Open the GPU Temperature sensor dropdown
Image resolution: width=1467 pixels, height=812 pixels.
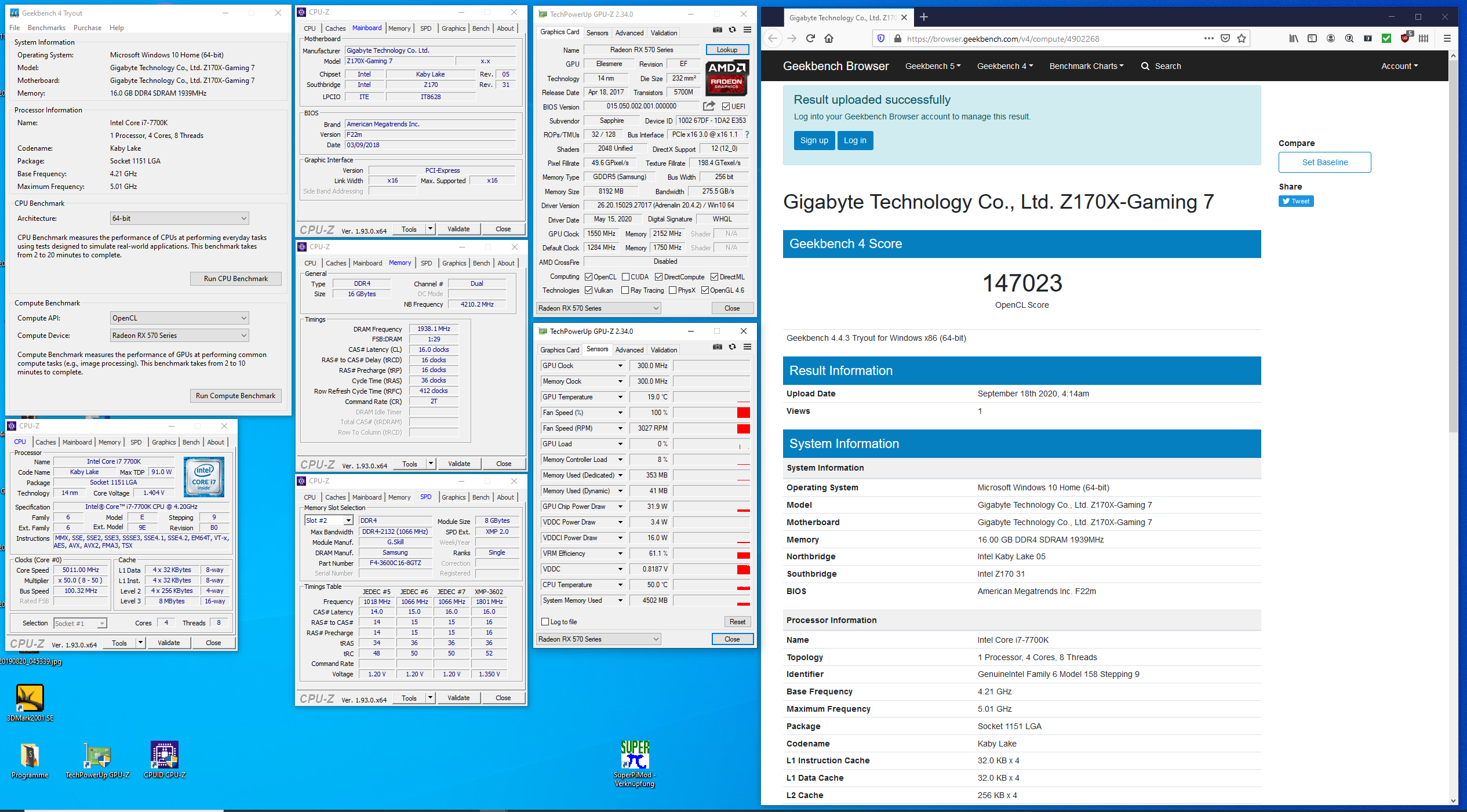click(620, 397)
